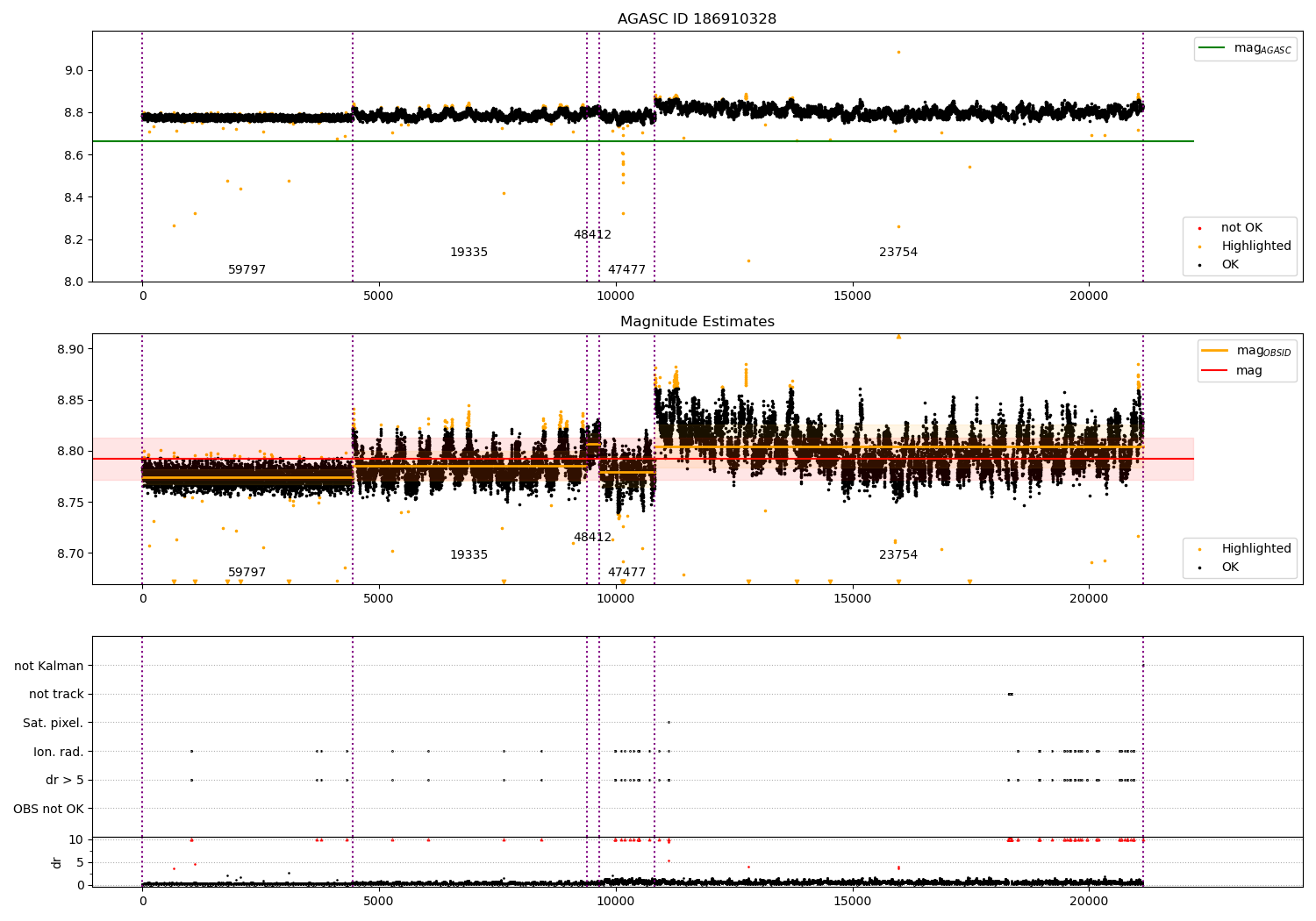The width and height of the screenshot is (1316, 921).
Task: Click OBSID label 19335 in Magnitude Estimates plot
Action: (x=468, y=555)
